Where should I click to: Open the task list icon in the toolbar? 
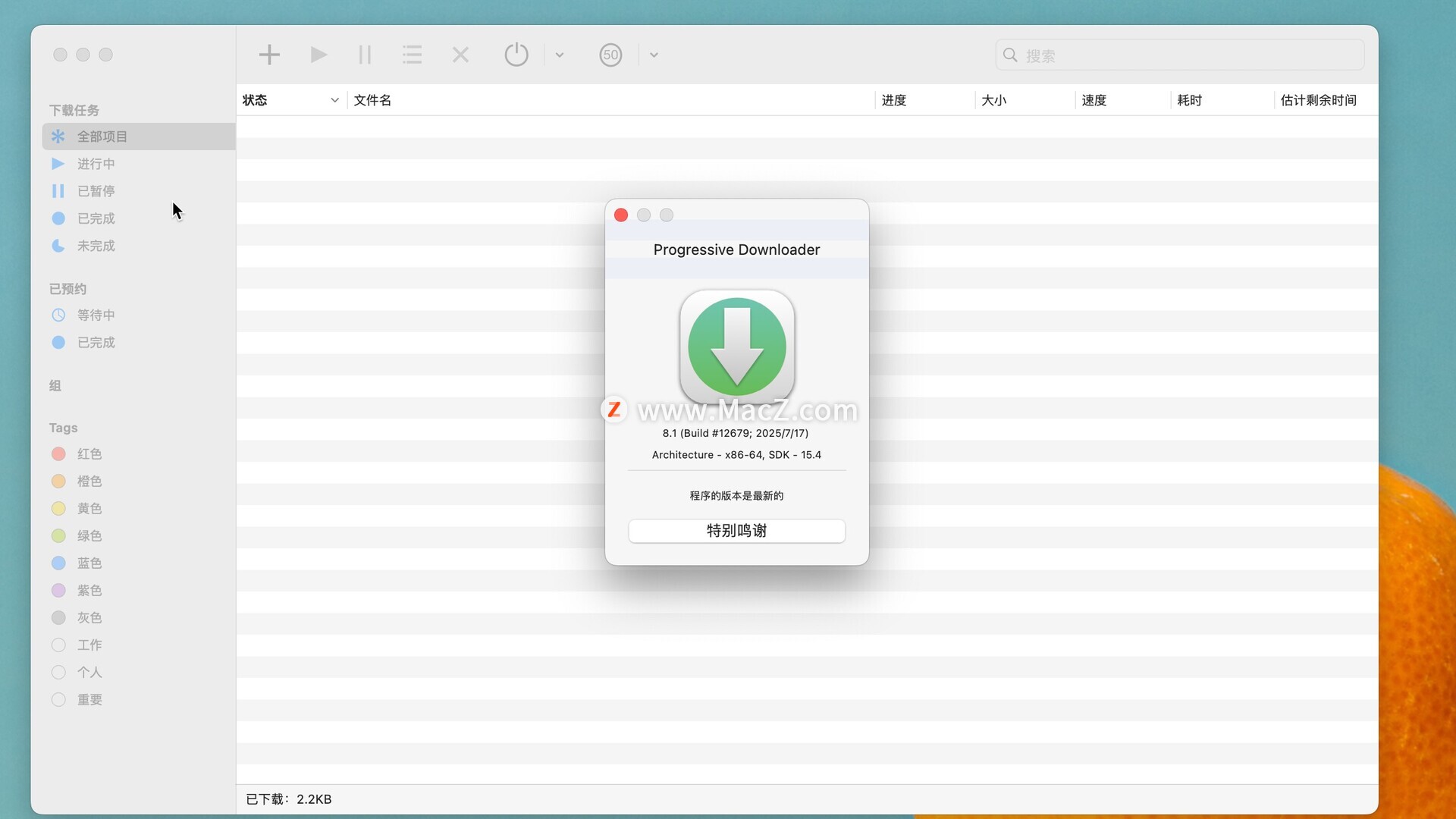point(412,55)
